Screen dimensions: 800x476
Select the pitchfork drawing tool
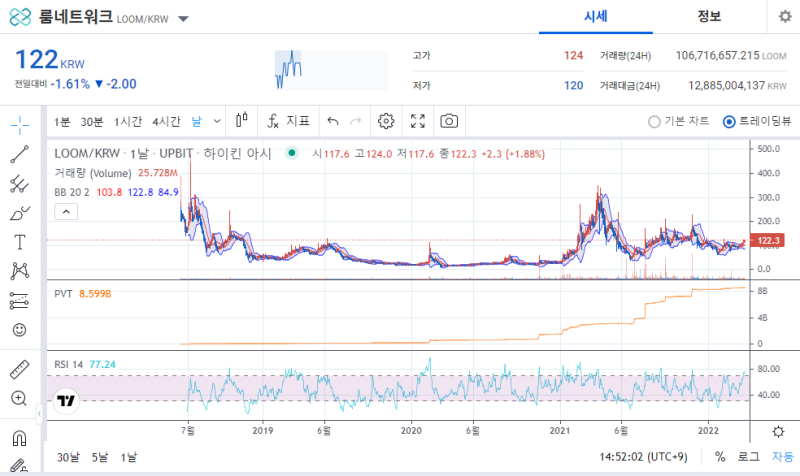20,184
